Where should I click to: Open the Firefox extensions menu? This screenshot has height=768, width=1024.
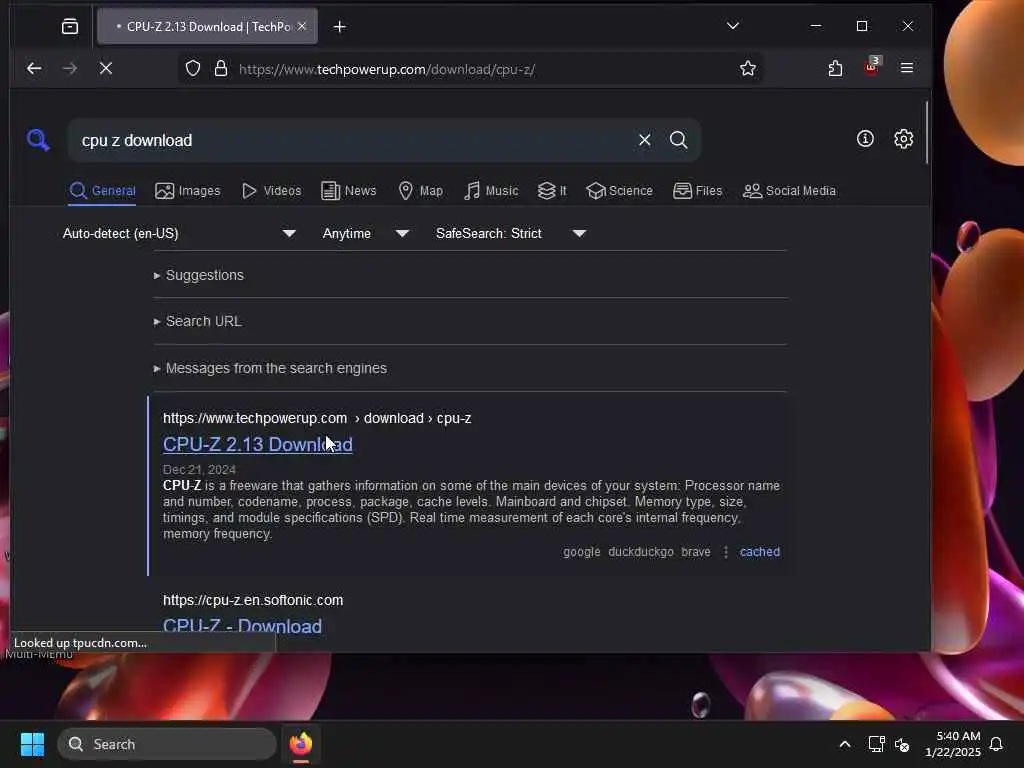[835, 69]
